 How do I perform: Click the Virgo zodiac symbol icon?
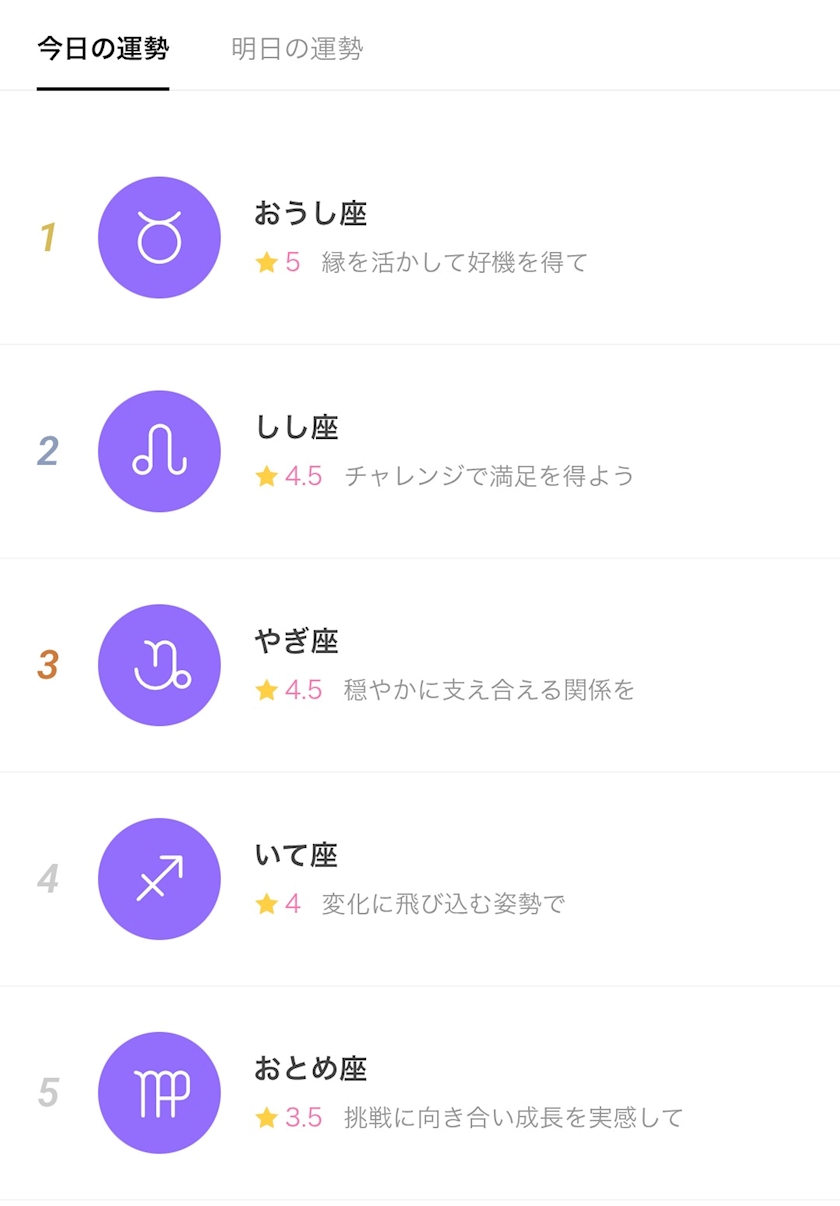click(x=159, y=1093)
